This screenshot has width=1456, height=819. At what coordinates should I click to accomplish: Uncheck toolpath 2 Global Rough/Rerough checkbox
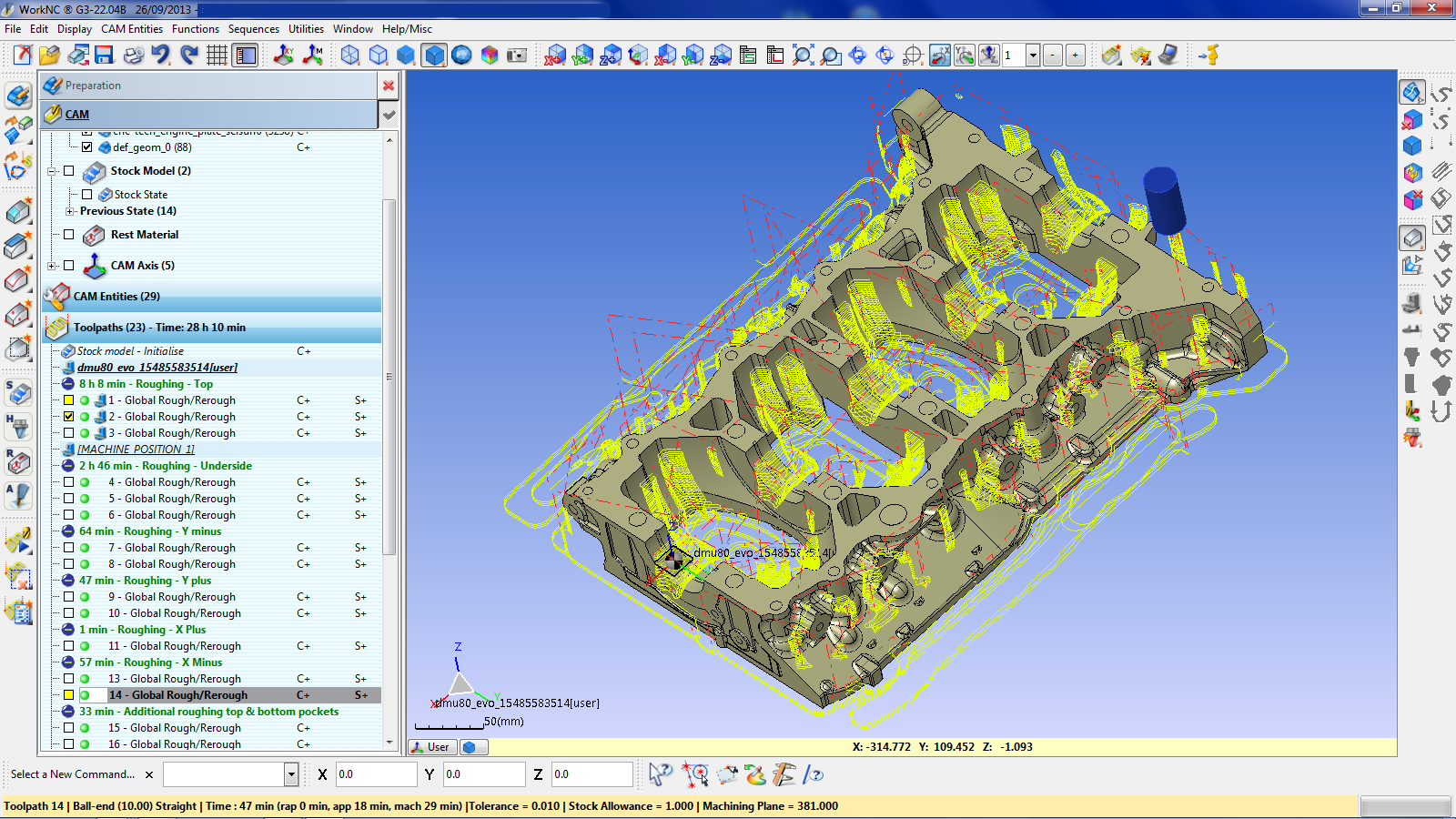69,417
